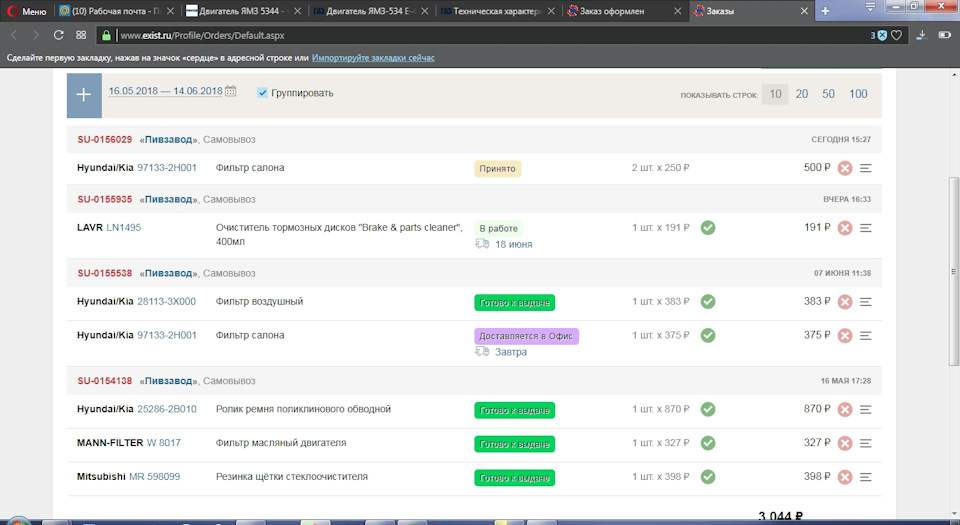Image resolution: width=960 pixels, height=525 pixels.
Task: Open row menu for MANN-FILTER W 8017
Action: pos(865,443)
